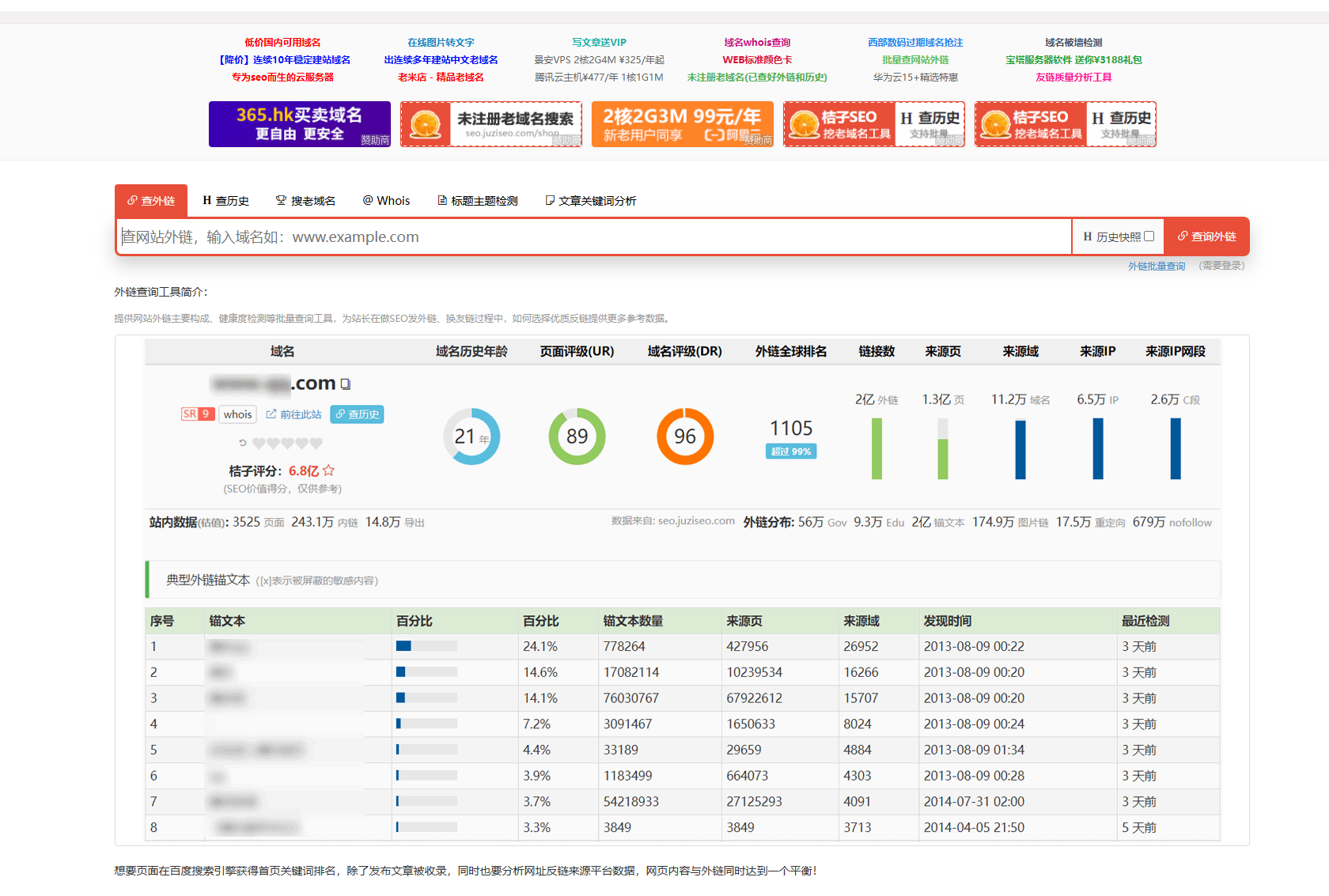The height and width of the screenshot is (896, 1329).
Task: Click the star icon next to 桔子评分
Action: coord(328,471)
